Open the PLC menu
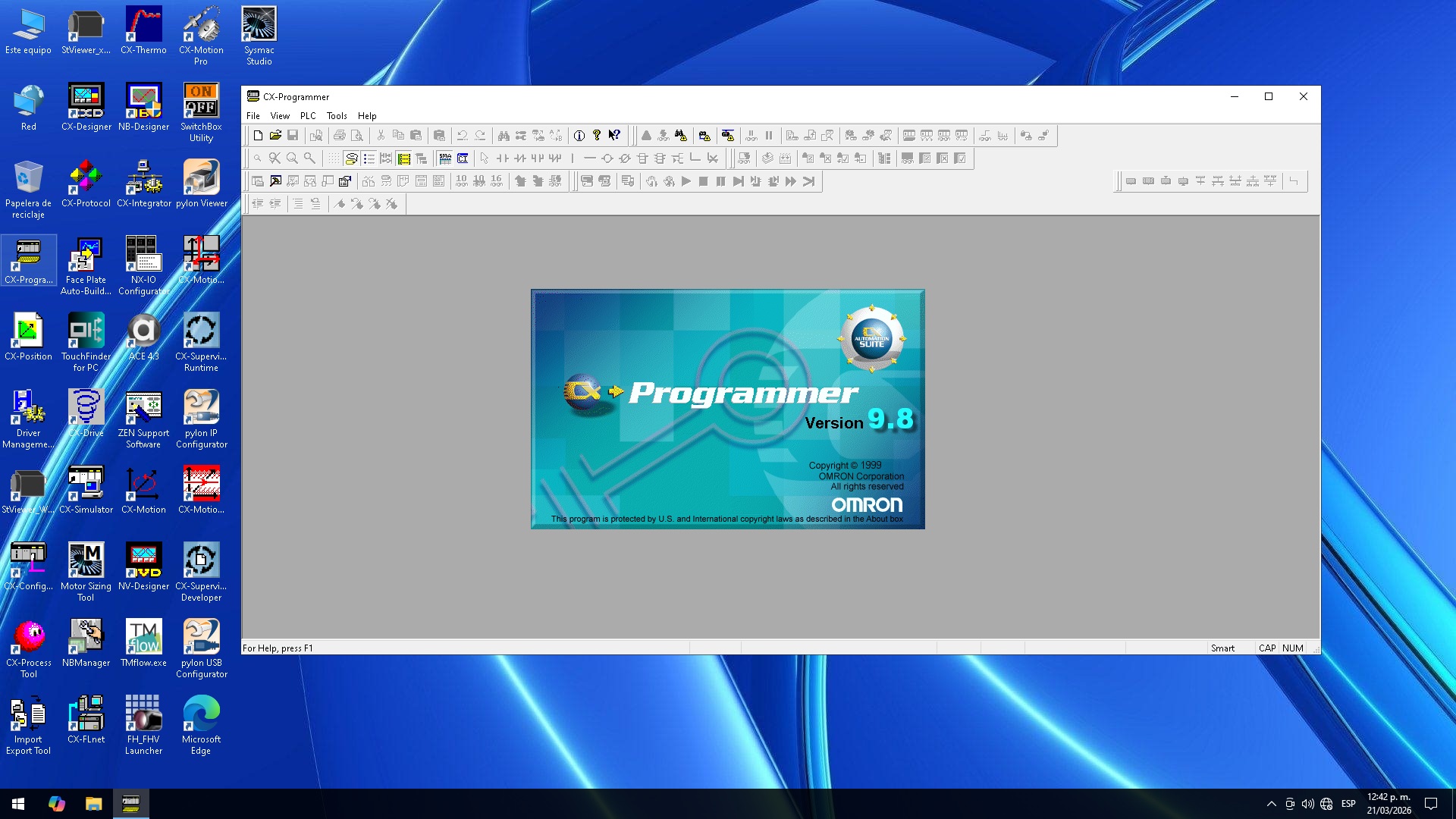 point(308,115)
